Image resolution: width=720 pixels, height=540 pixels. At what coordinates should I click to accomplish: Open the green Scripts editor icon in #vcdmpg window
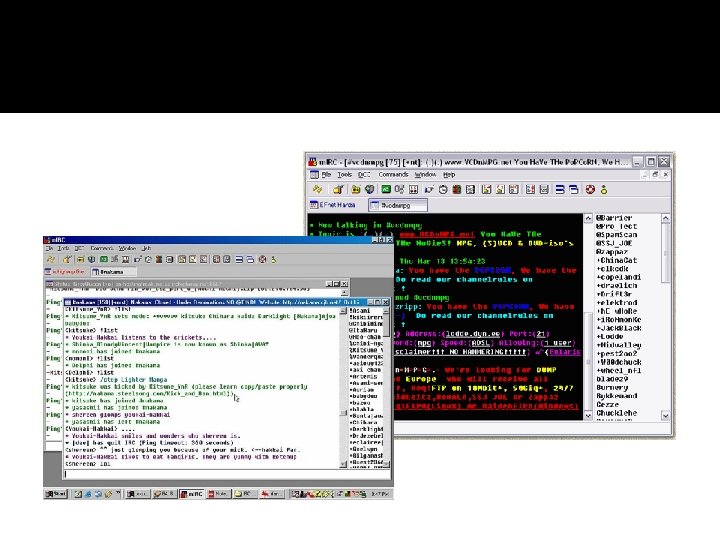pyautogui.click(x=386, y=189)
